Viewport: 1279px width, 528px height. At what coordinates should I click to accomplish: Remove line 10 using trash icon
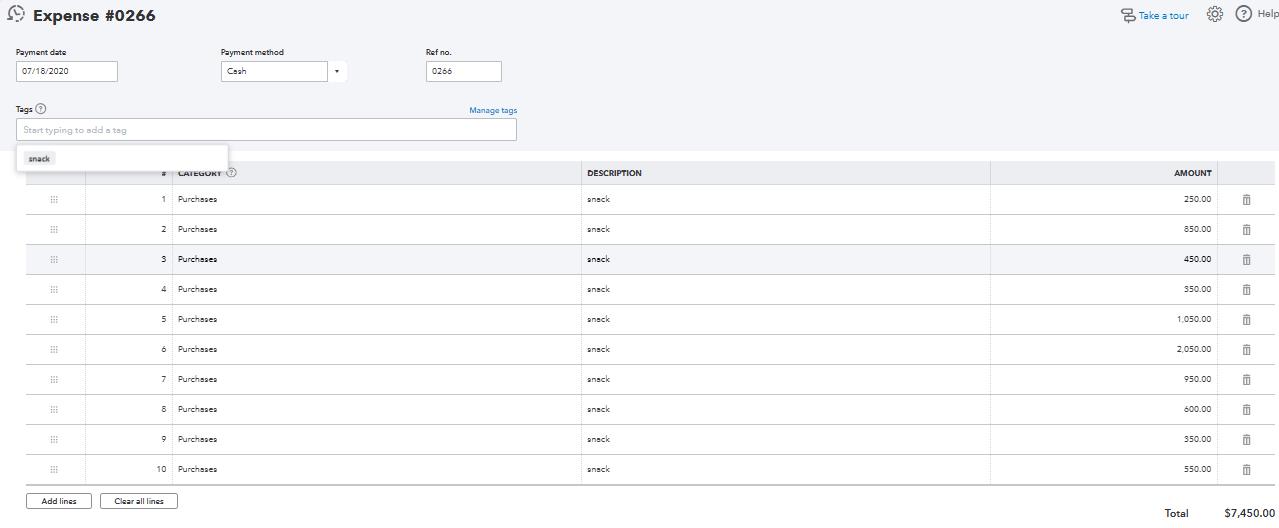tap(1246, 470)
